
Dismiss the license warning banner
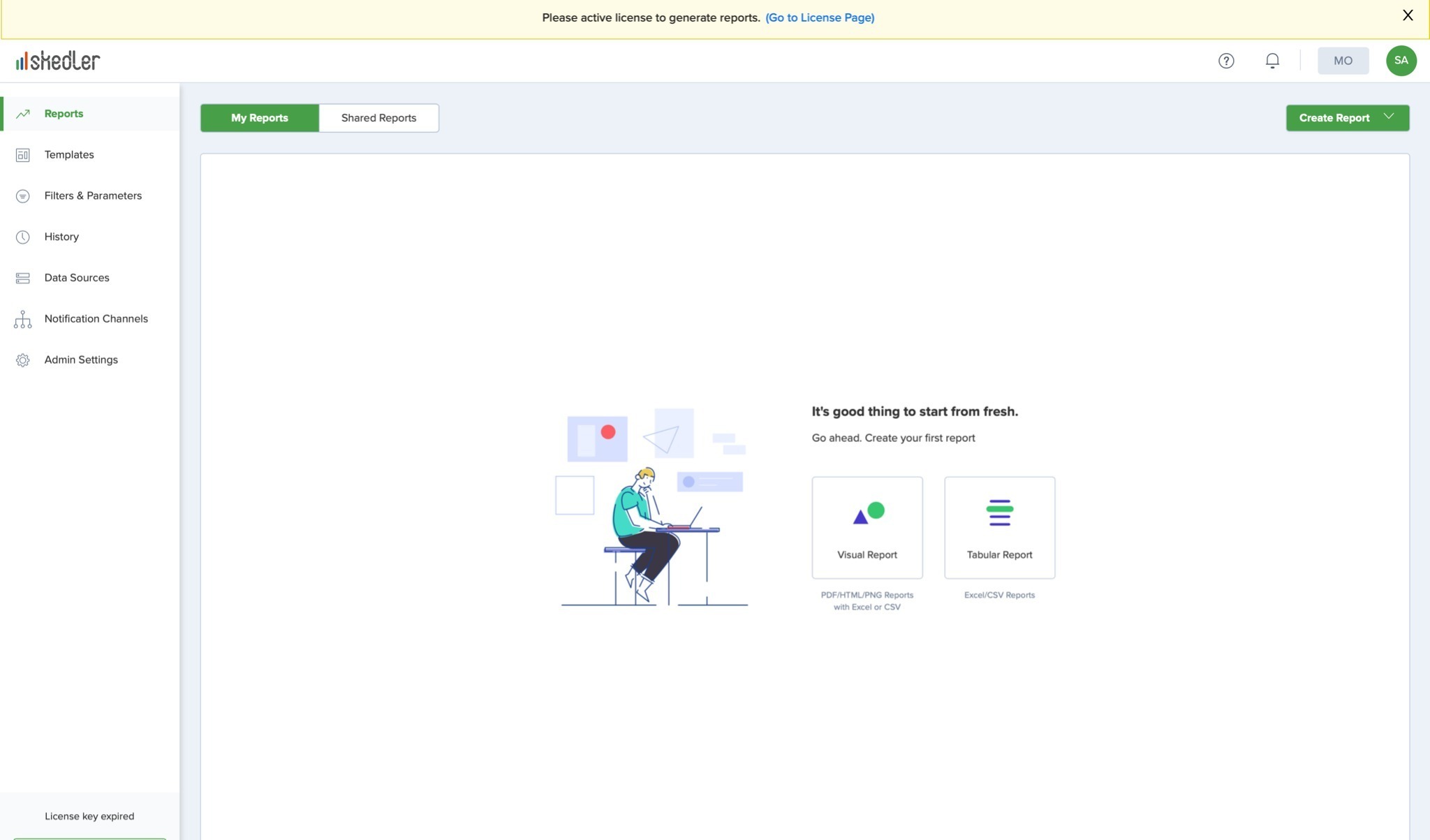tap(1408, 15)
